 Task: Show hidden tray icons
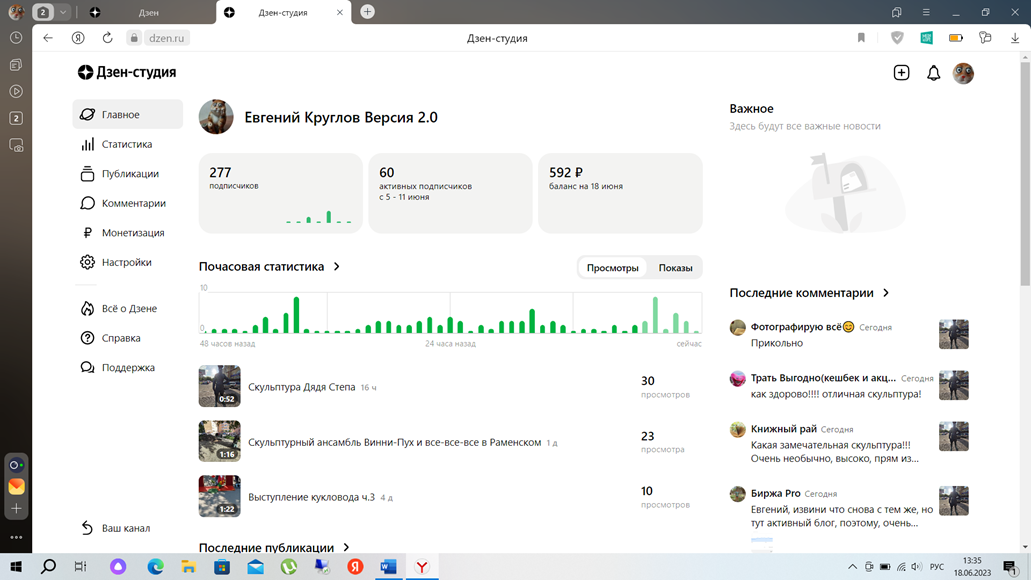pos(852,566)
